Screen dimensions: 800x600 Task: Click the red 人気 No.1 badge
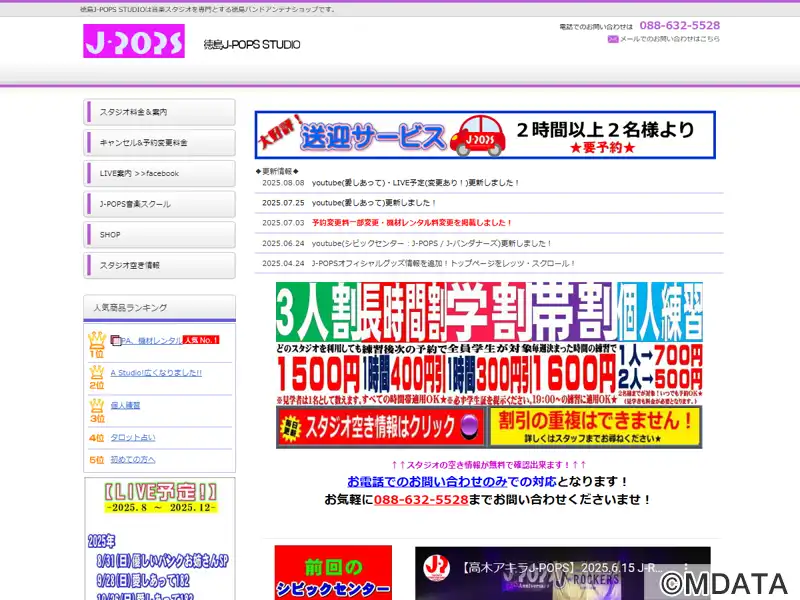pos(201,340)
